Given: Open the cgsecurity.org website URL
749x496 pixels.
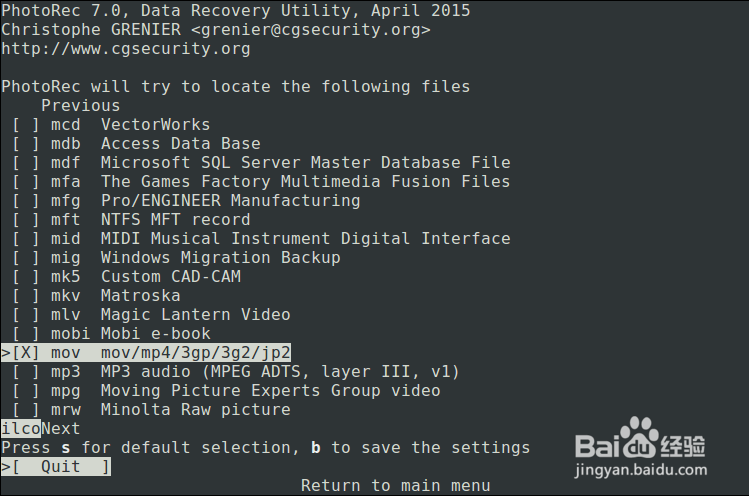Looking at the screenshot, I should click(125, 49).
